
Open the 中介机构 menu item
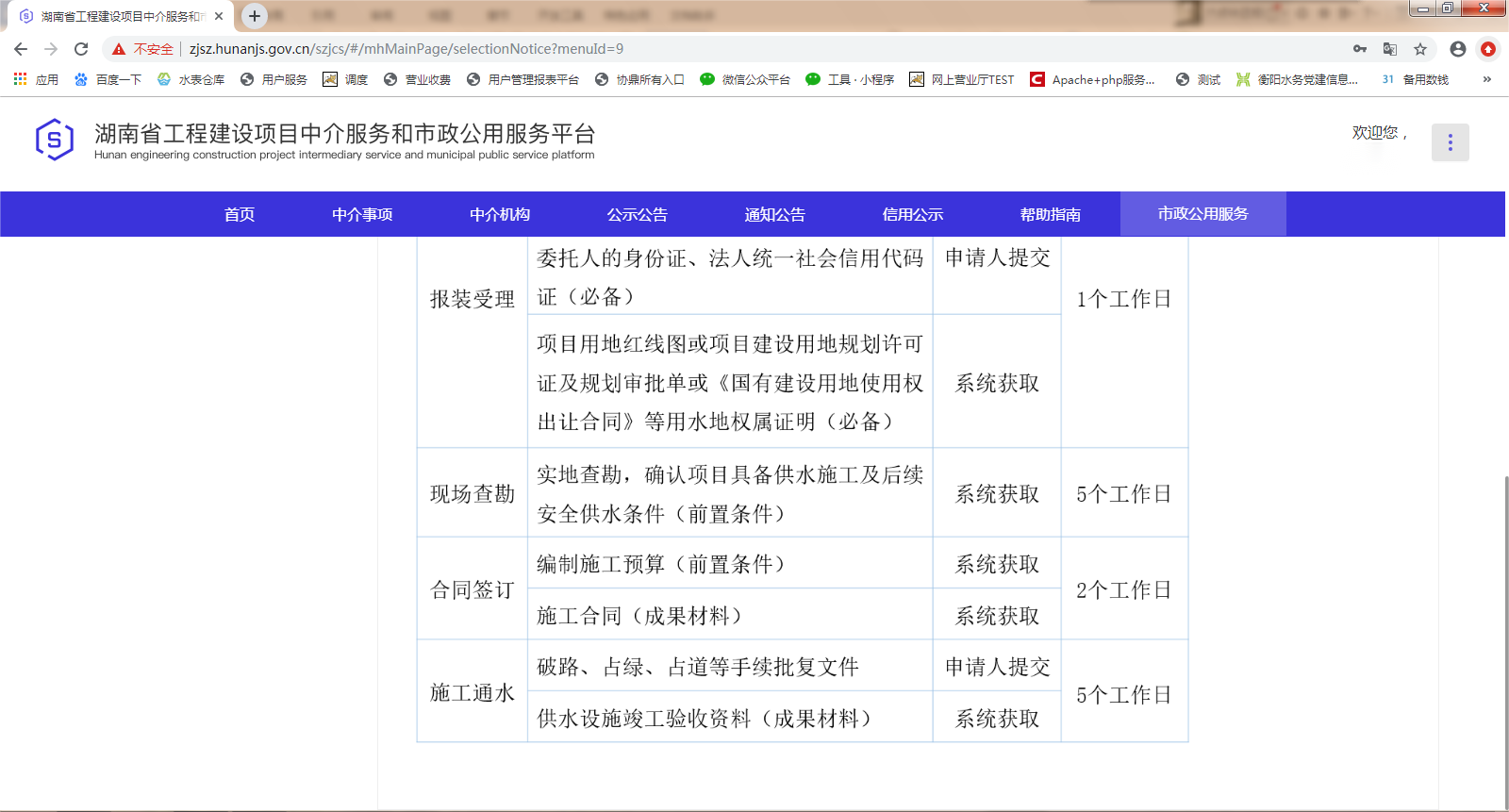[500, 214]
